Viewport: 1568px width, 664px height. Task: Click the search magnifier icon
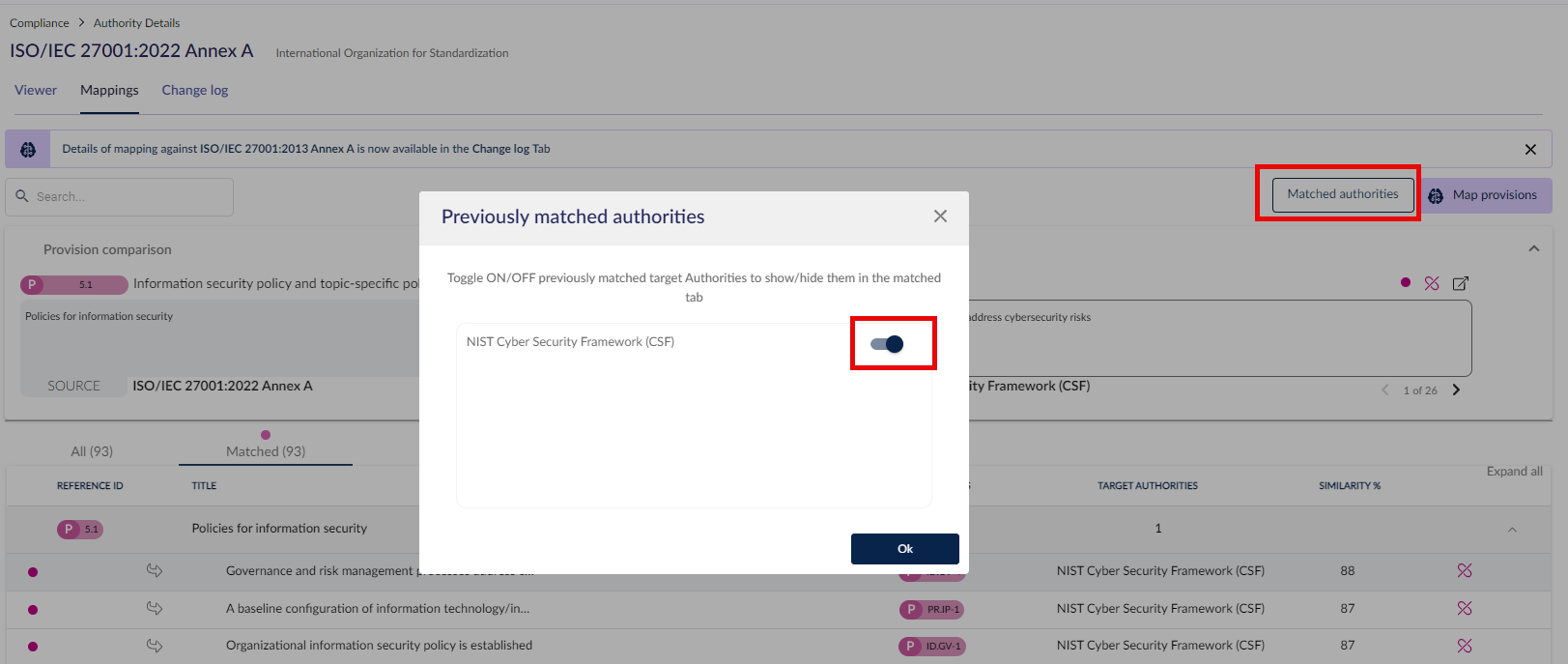point(22,196)
